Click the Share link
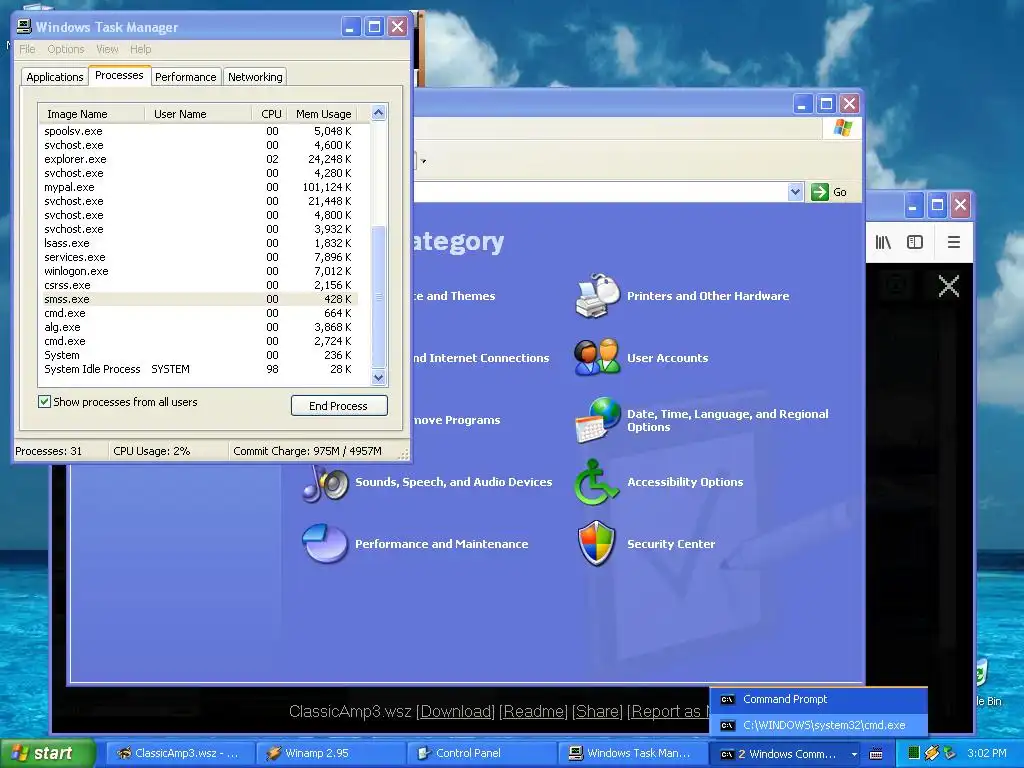Image resolution: width=1024 pixels, height=768 pixels. coord(597,711)
